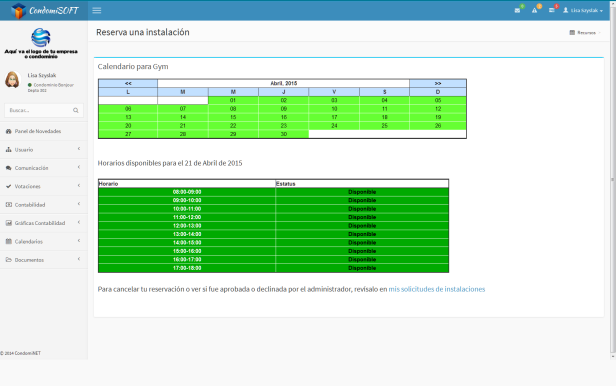The image size is (616, 386).
Task: Select day 24 in the calendar
Action: (x=334, y=126)
